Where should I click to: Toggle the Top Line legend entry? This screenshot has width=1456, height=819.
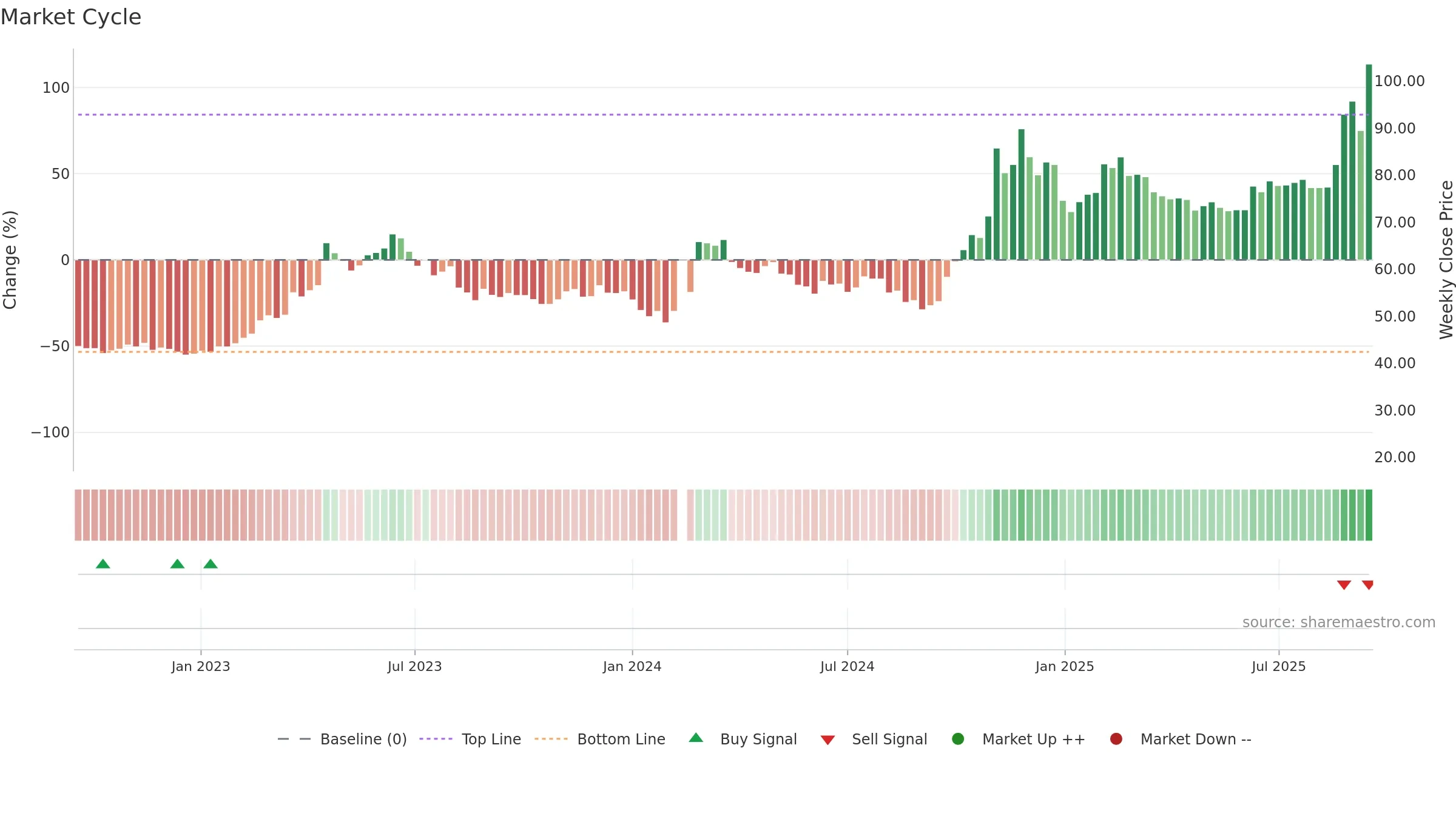pyautogui.click(x=470, y=739)
